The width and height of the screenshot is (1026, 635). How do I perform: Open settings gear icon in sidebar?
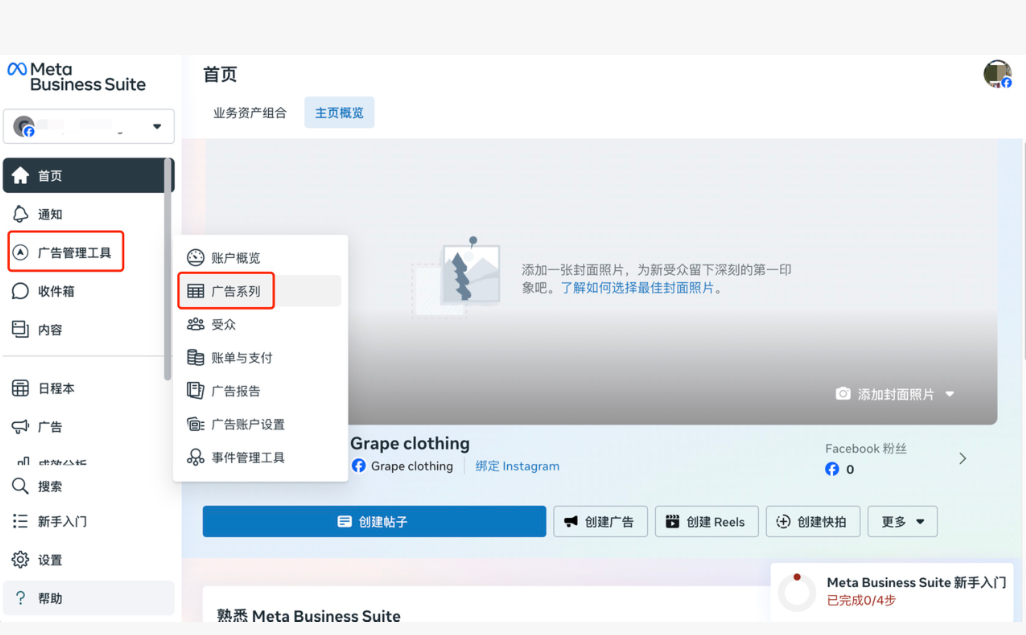click(20, 560)
